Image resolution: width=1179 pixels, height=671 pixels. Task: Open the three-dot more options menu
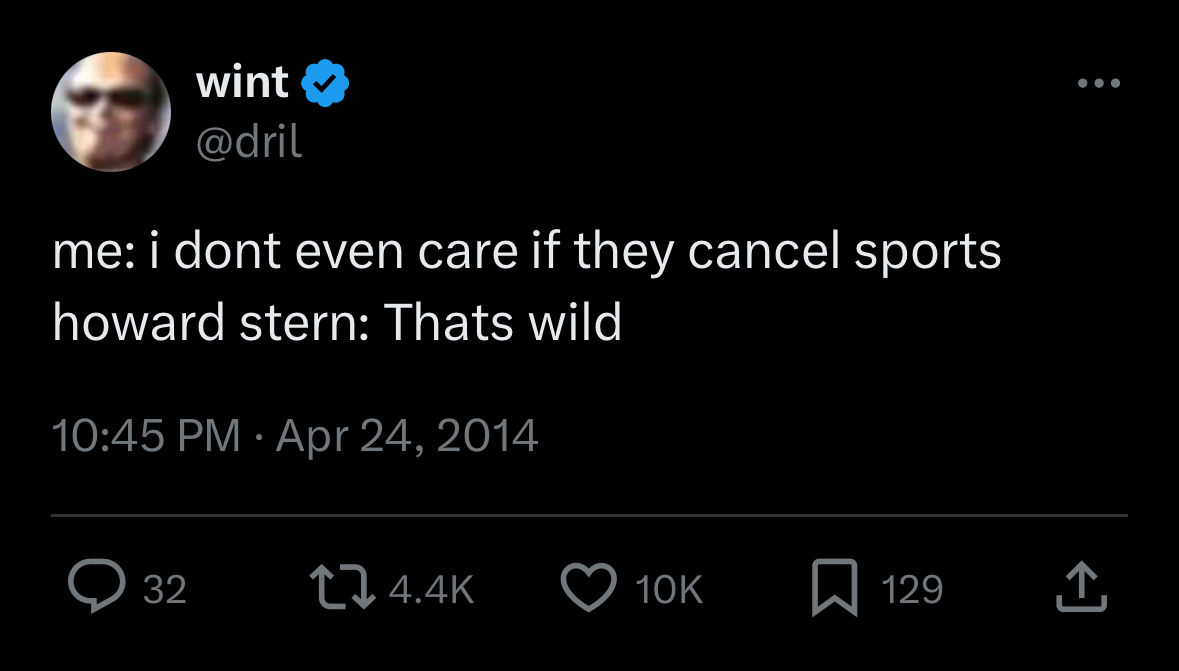click(1099, 83)
